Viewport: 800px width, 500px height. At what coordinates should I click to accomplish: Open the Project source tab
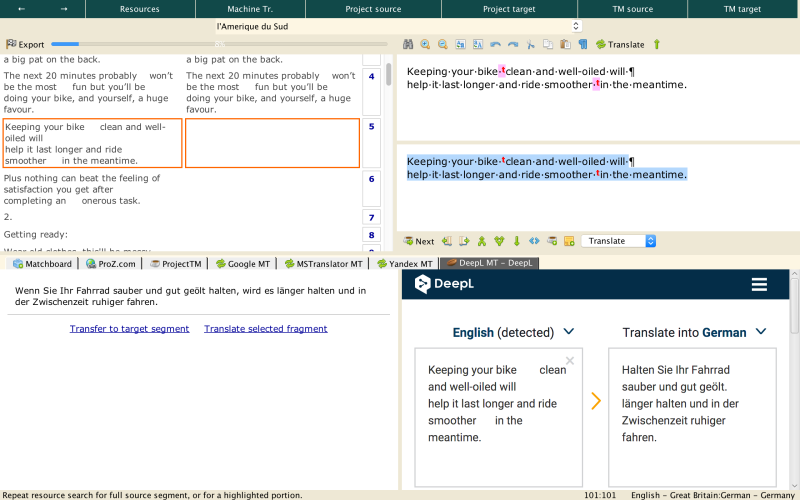(373, 9)
